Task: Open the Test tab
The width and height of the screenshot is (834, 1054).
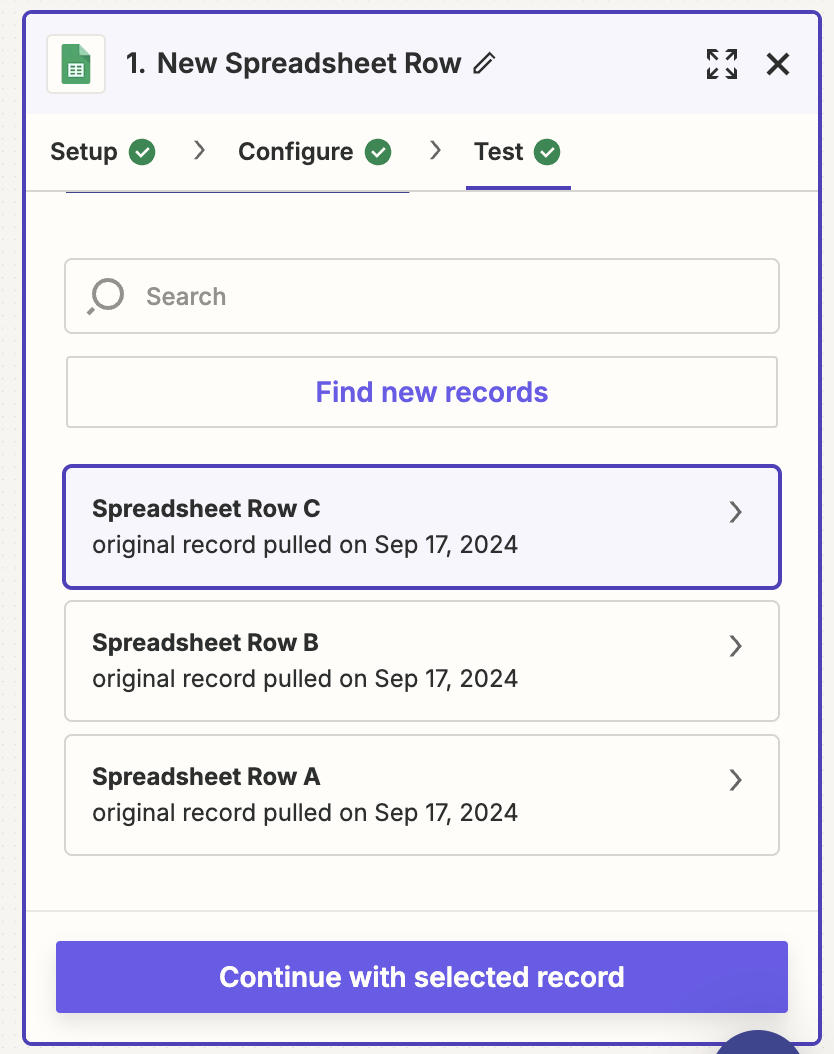Action: [x=500, y=152]
